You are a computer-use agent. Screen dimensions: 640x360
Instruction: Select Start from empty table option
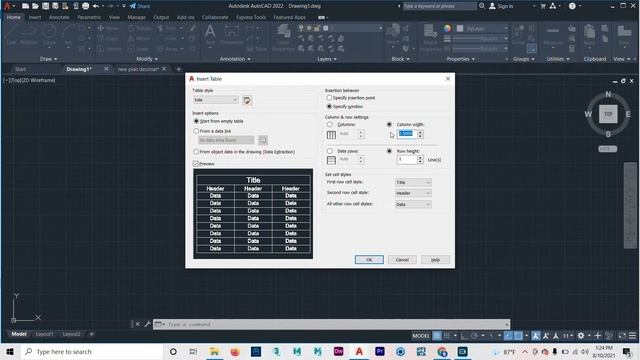(219, 121)
